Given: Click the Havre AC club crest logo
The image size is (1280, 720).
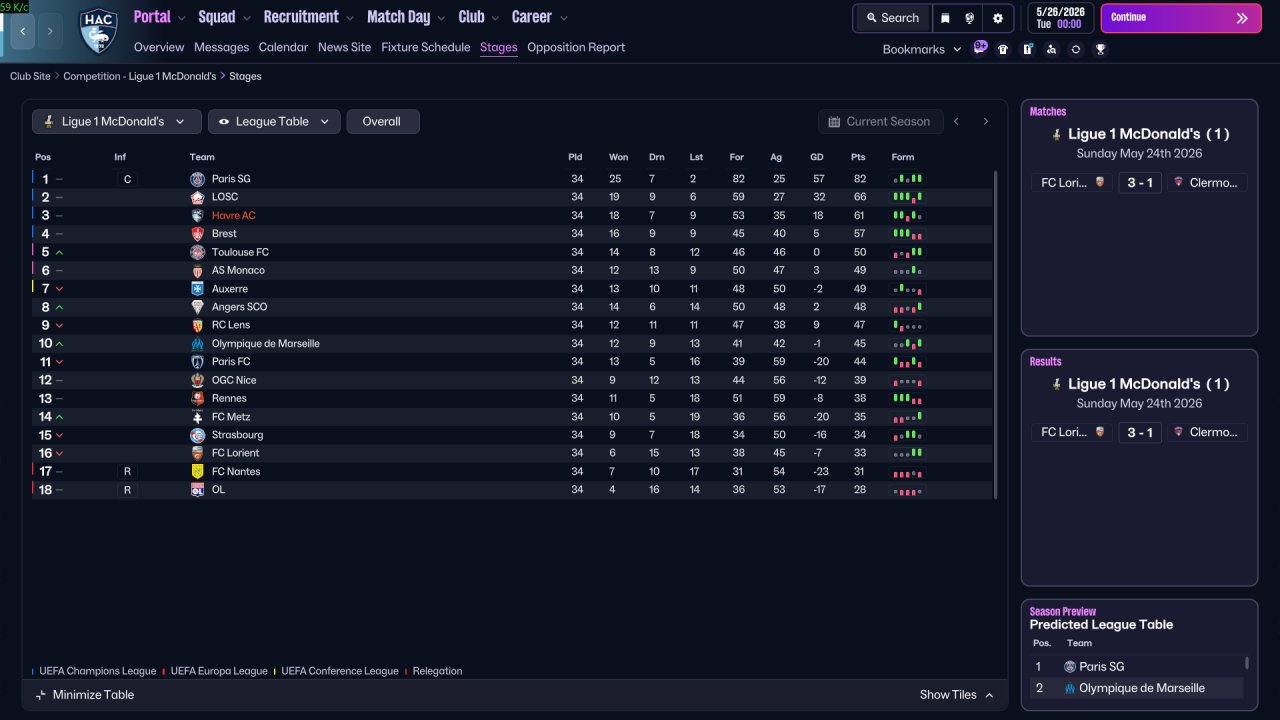Looking at the screenshot, I should (x=98, y=31).
